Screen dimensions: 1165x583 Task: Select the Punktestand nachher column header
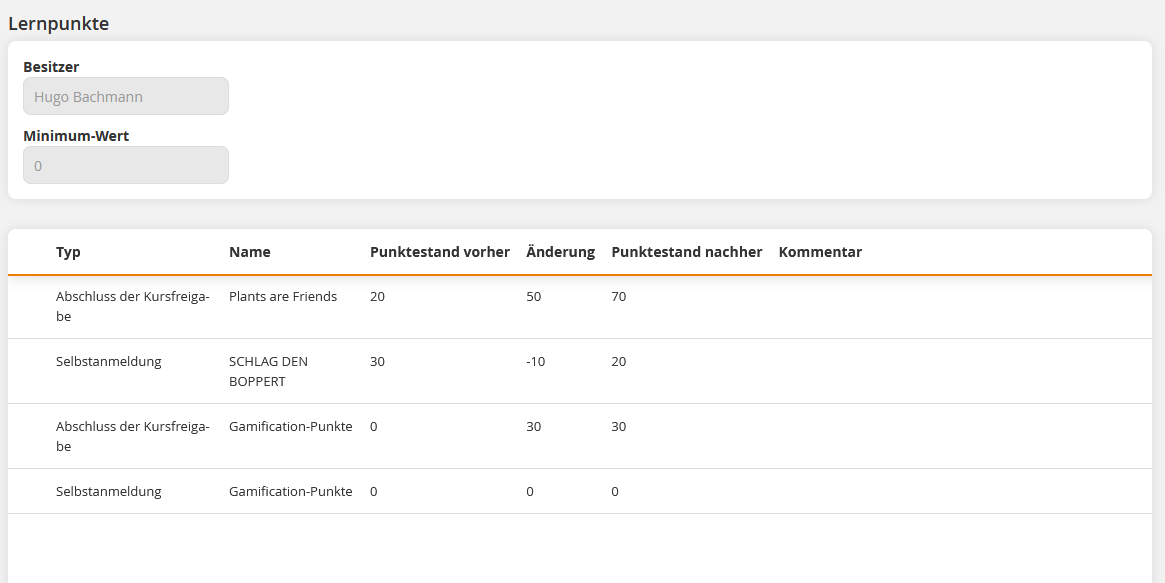pyautogui.click(x=686, y=252)
